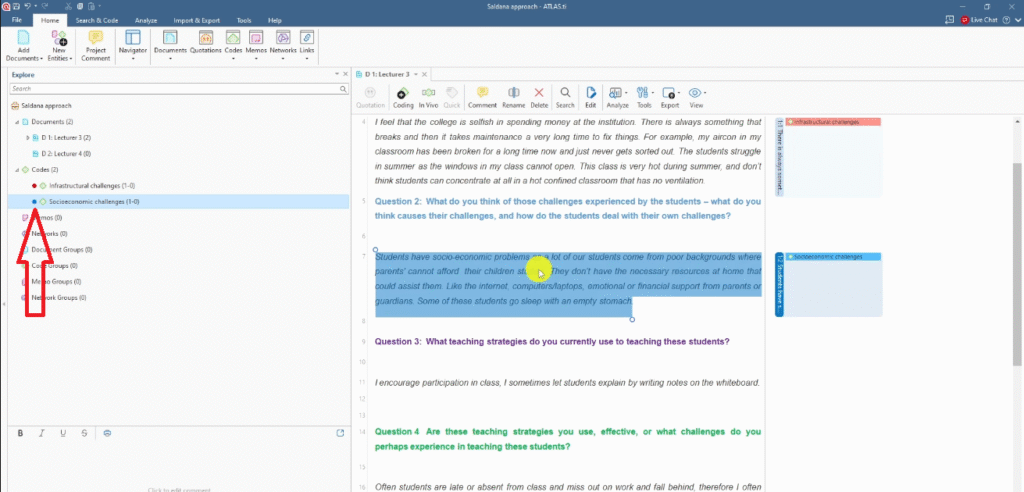Click the In Vivo coding icon
This screenshot has width=1024, height=492.
428,96
